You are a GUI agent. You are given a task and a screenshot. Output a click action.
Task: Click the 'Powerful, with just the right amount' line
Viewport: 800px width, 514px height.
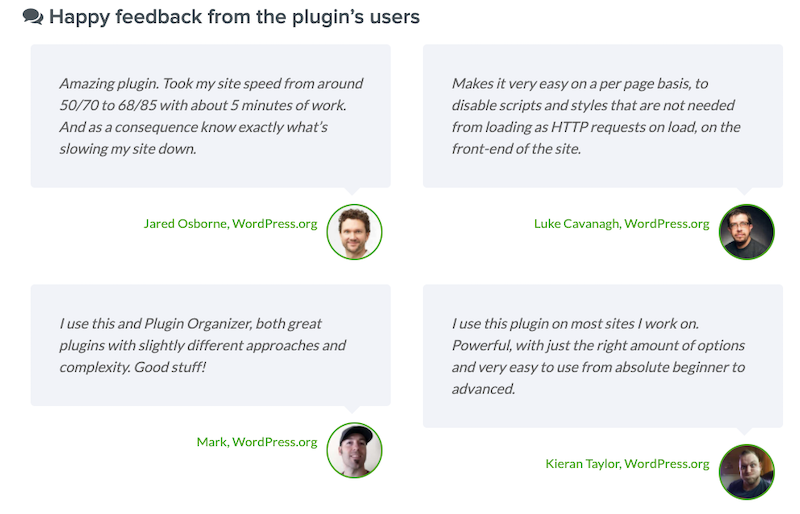pyautogui.click(x=598, y=346)
